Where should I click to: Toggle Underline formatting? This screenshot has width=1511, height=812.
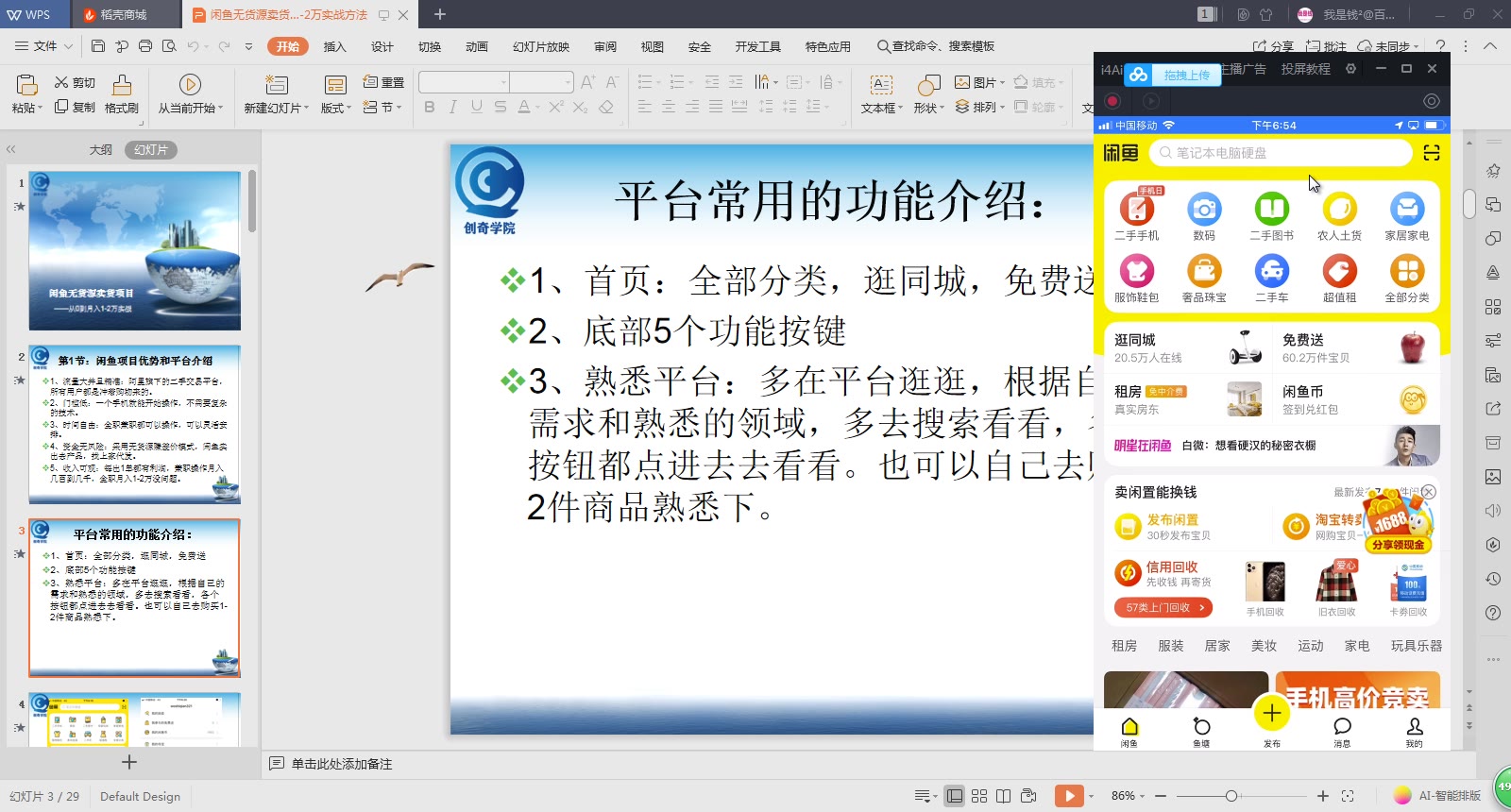(x=477, y=107)
